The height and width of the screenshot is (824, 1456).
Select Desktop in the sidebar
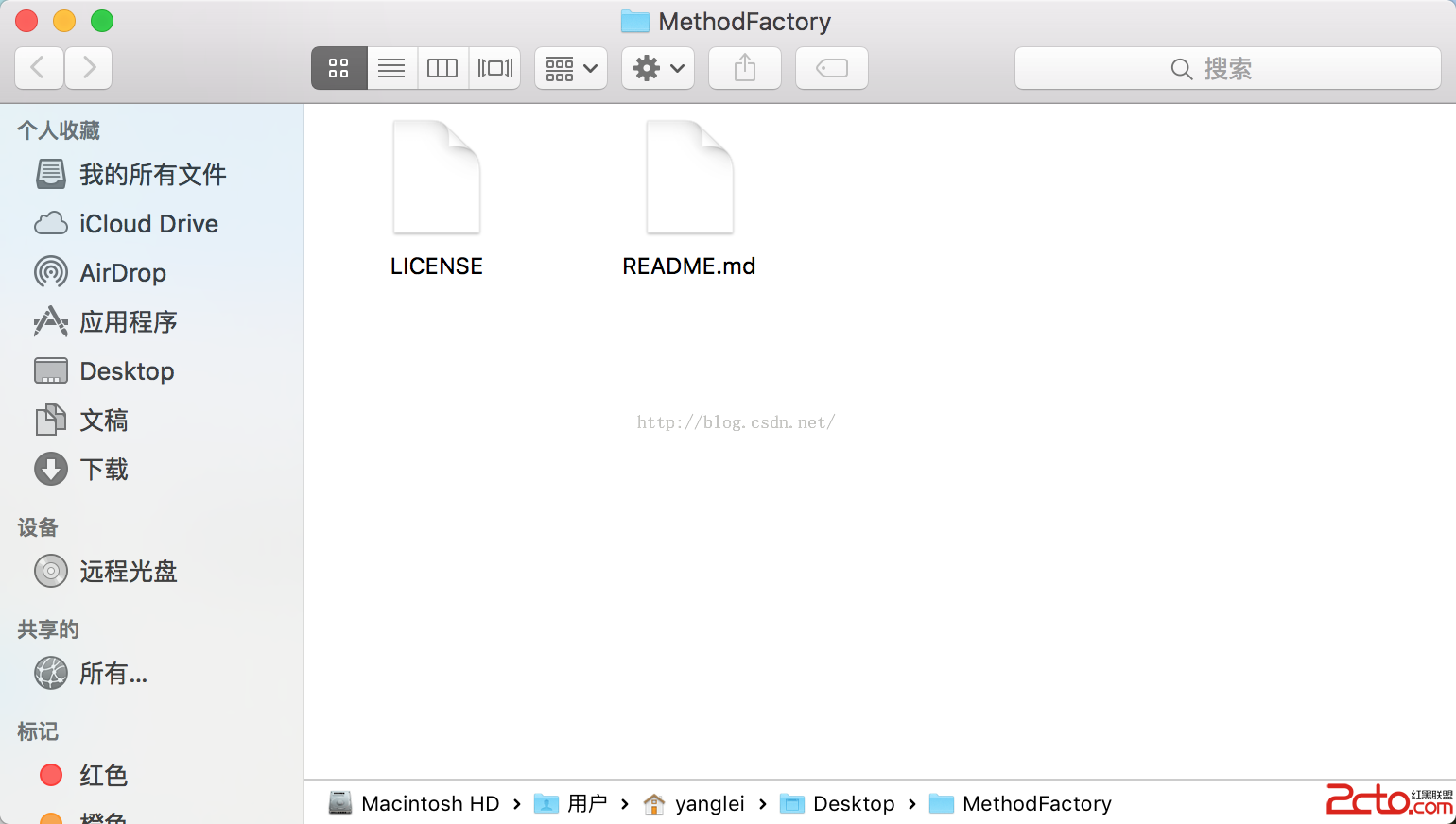click(x=127, y=371)
